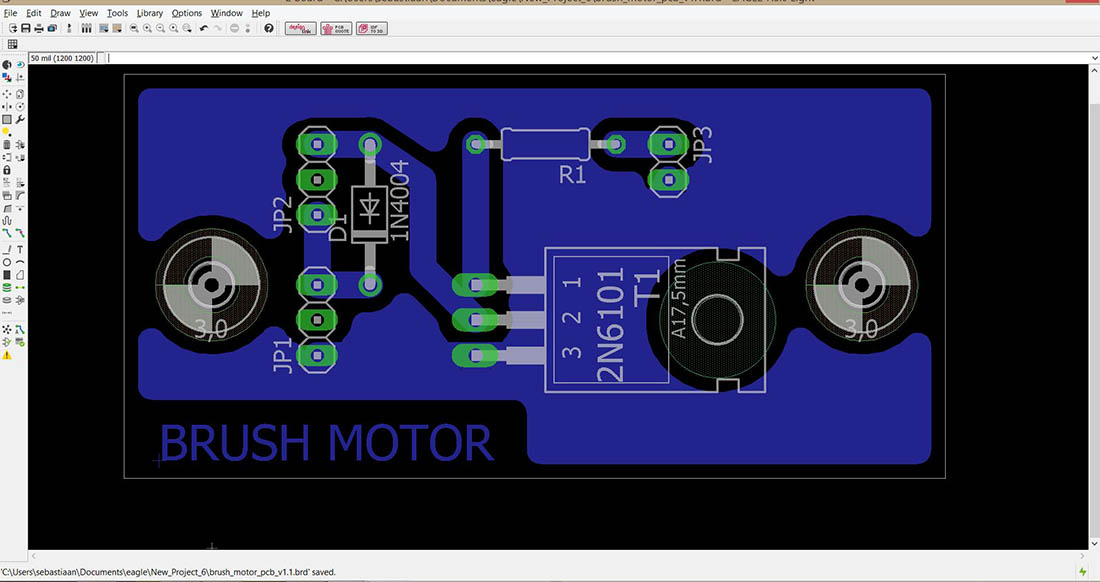Select the Mark tool
The image size is (1100, 582).
tap(20, 76)
